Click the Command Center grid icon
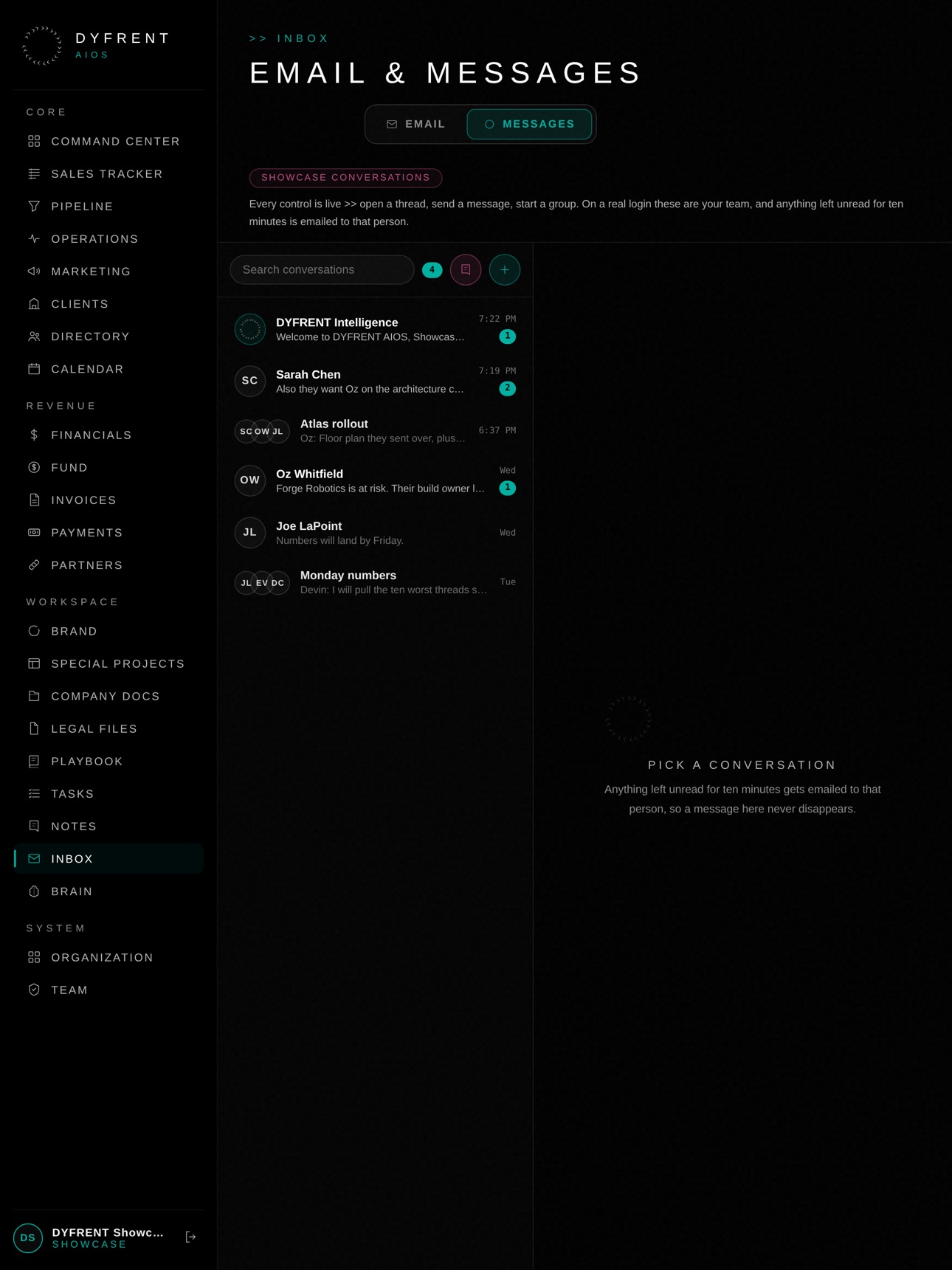 pos(34,141)
